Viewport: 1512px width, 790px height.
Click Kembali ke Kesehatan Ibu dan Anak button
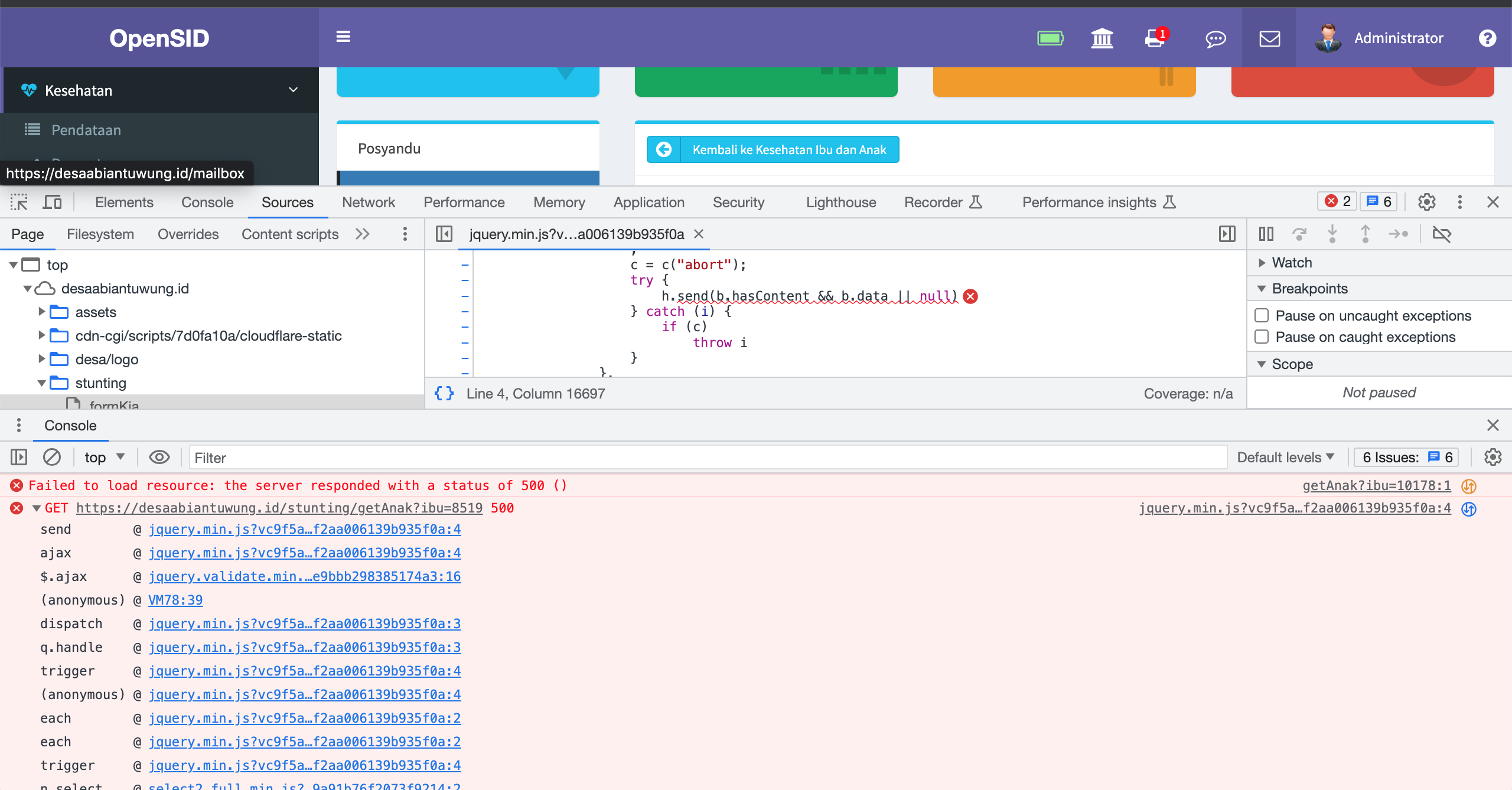point(772,149)
